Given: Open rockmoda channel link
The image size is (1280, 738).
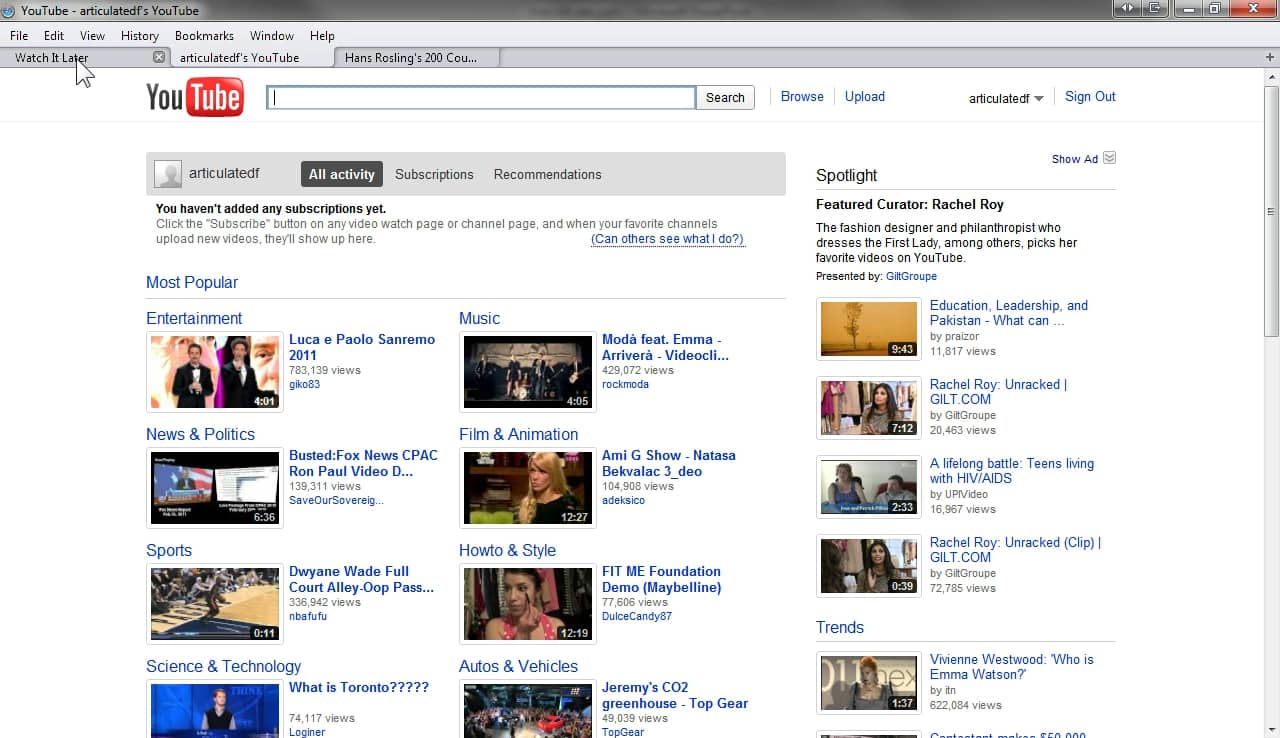Looking at the screenshot, I should click(625, 384).
